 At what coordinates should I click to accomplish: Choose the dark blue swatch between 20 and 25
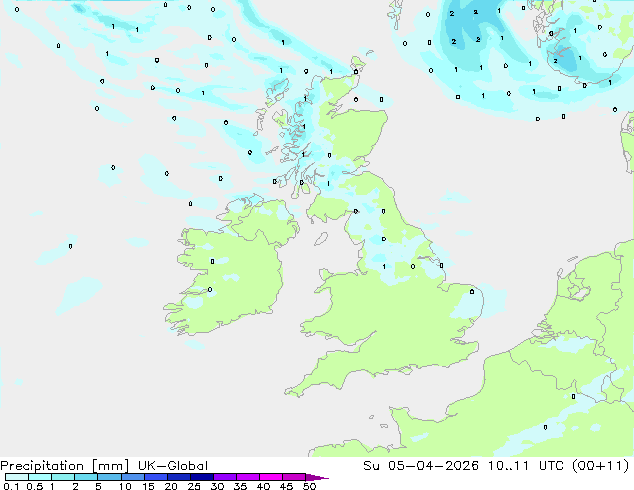coord(178,477)
